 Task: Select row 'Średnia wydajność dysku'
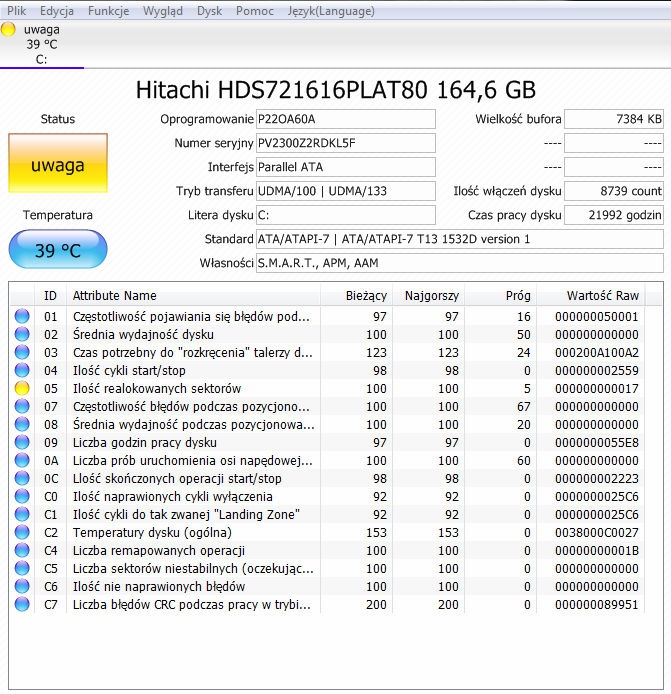[328, 334]
